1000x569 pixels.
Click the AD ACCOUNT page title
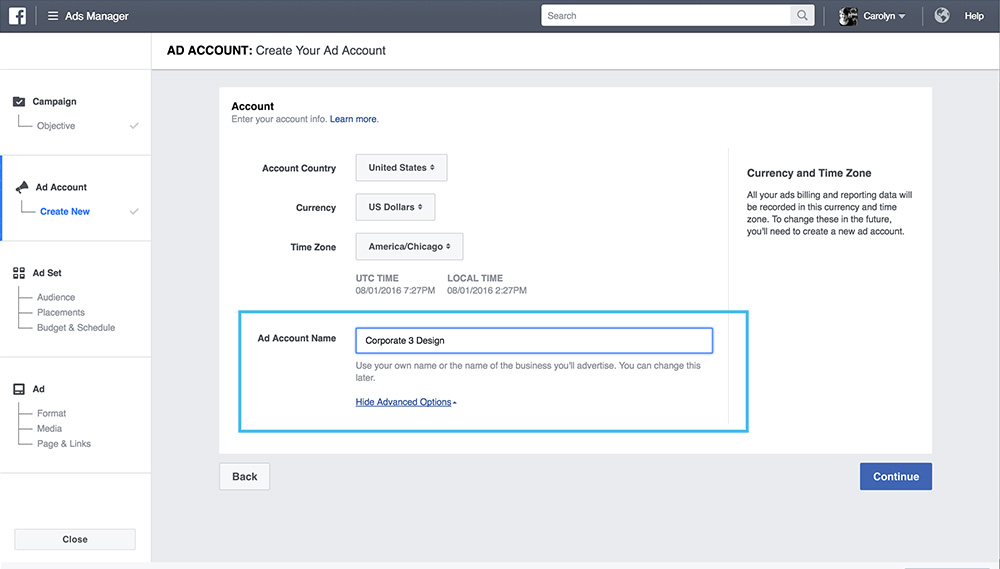pyautogui.click(x=276, y=50)
